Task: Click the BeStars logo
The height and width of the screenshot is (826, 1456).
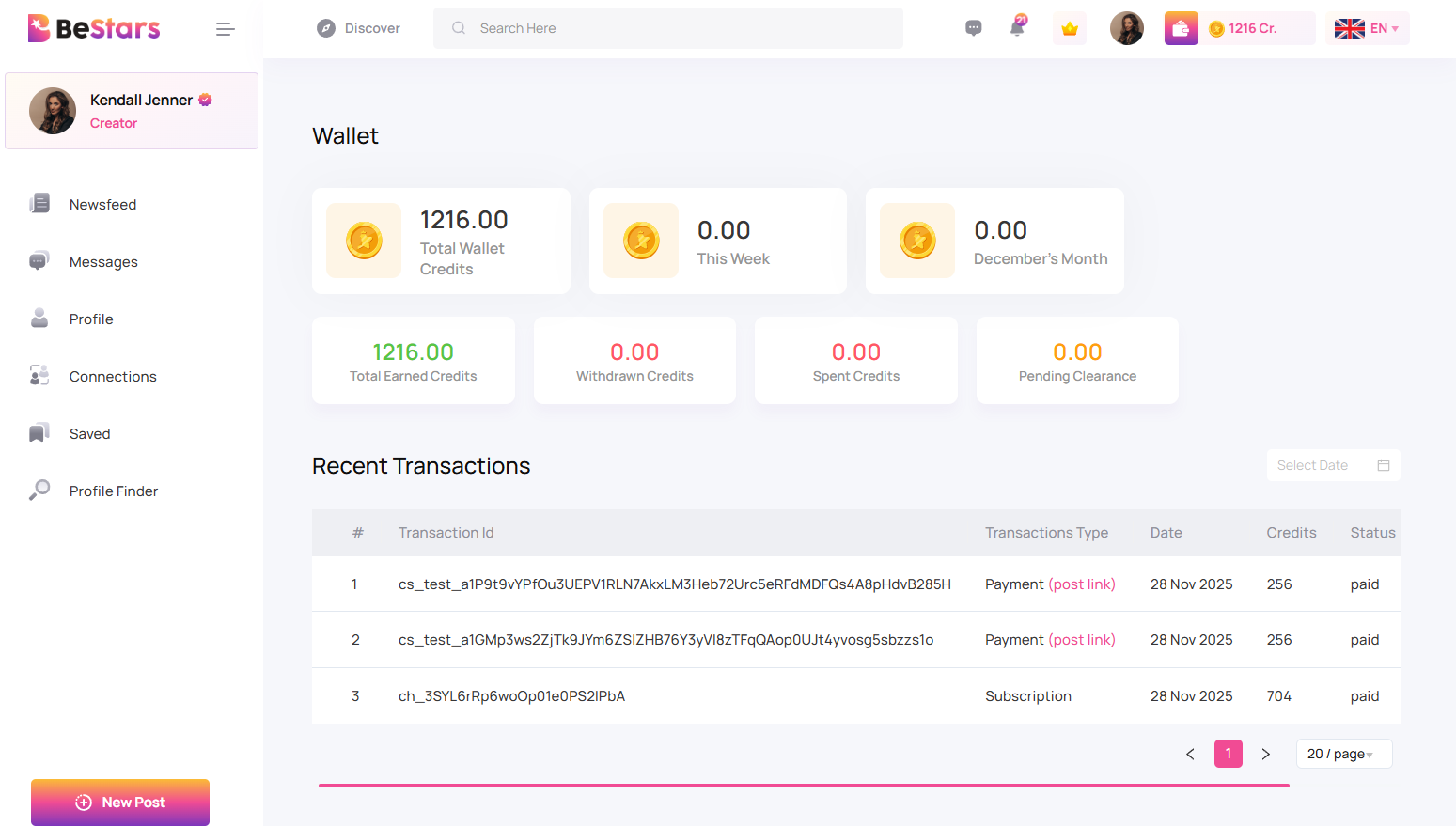Action: coord(93,27)
